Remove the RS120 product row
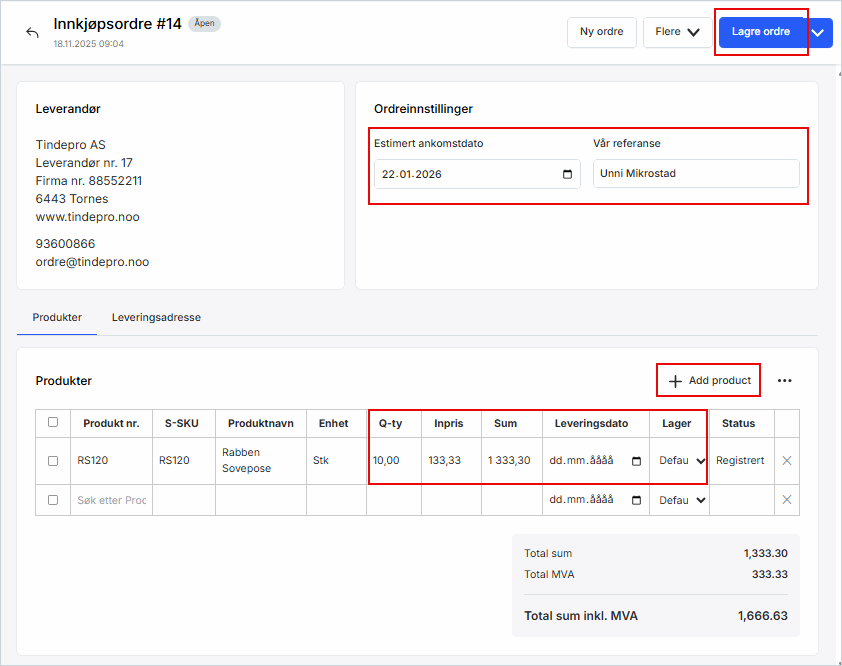Viewport: 842px width, 666px height. click(786, 461)
